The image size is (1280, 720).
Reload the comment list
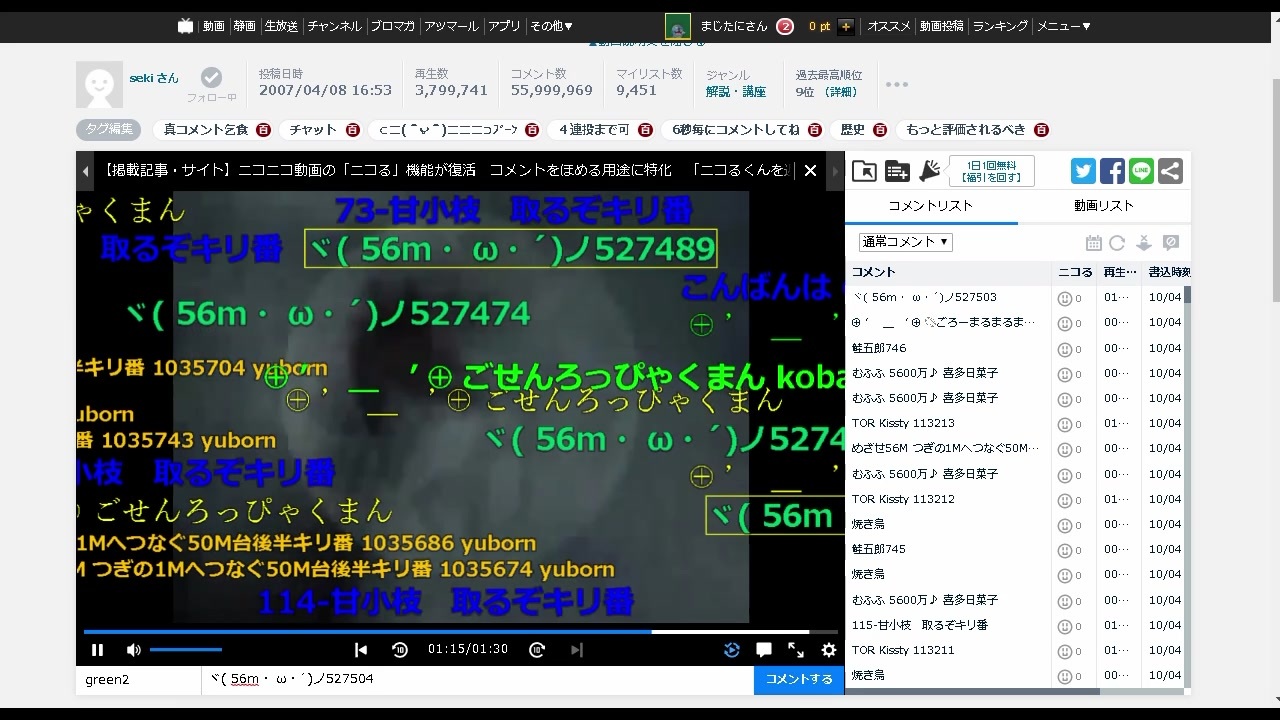1117,243
